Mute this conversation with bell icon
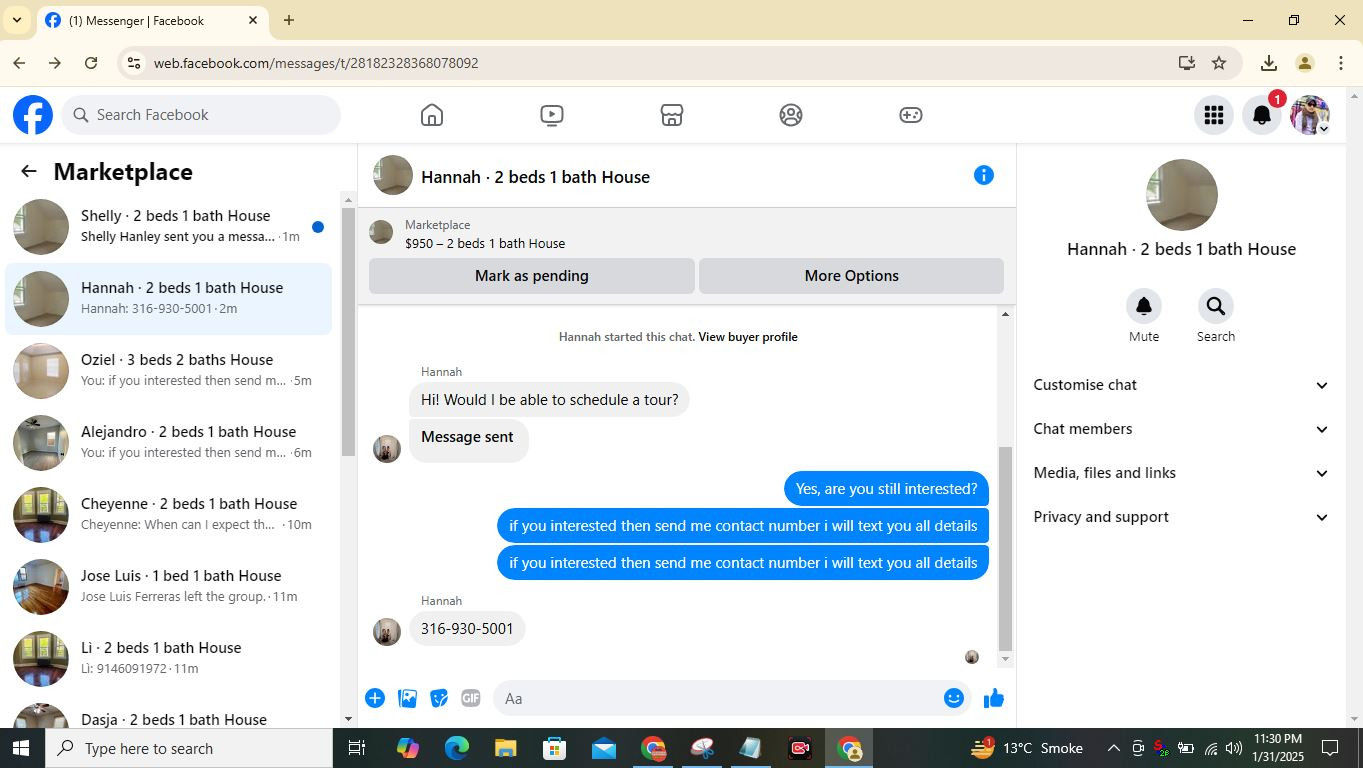This screenshot has width=1363, height=768. pos(1144,306)
